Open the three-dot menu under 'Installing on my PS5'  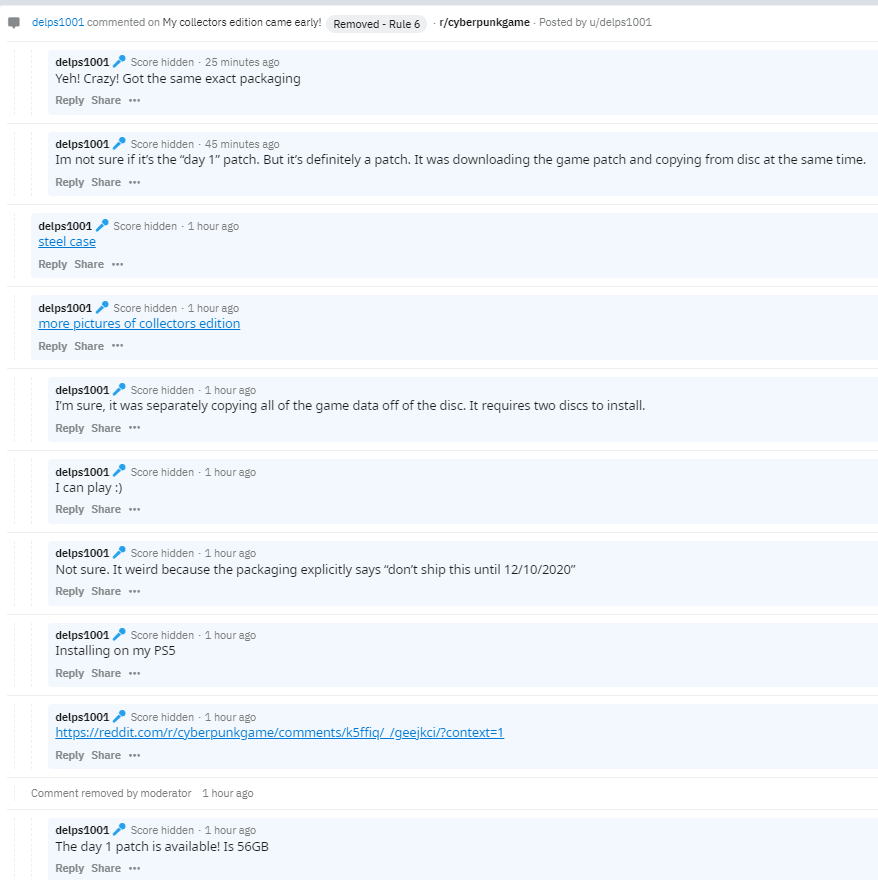(x=135, y=673)
